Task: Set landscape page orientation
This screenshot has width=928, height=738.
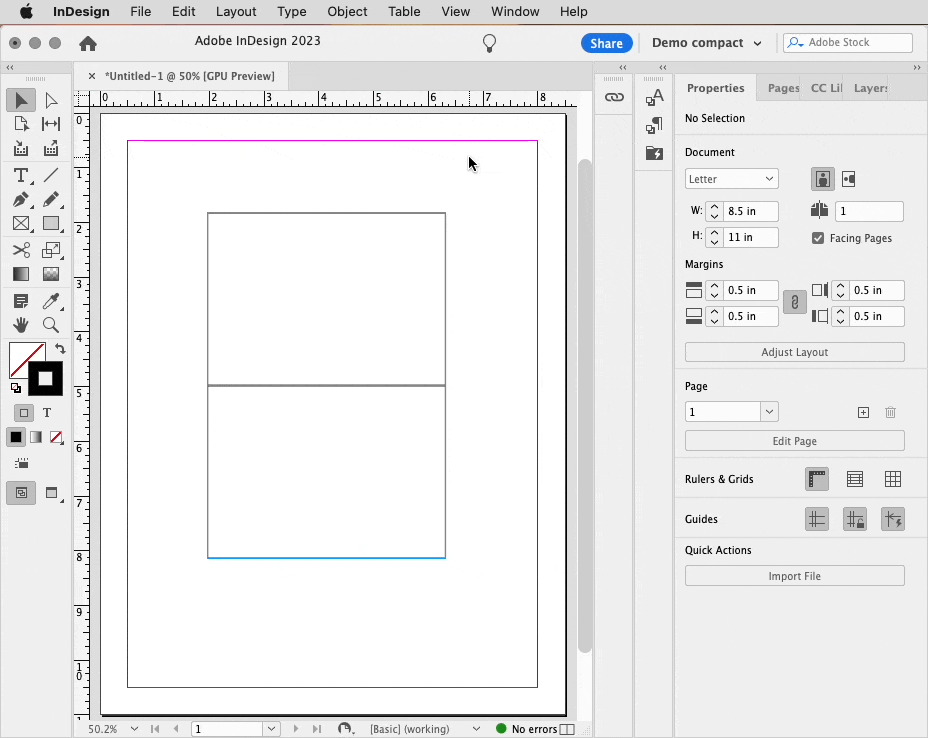Action: click(849, 179)
